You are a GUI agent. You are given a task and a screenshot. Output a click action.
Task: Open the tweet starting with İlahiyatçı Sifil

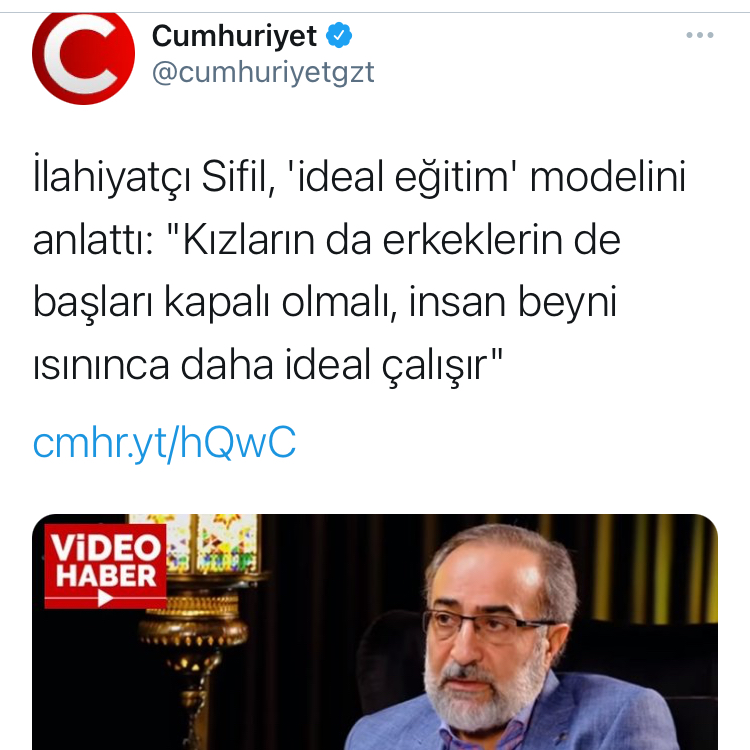[x=360, y=270]
